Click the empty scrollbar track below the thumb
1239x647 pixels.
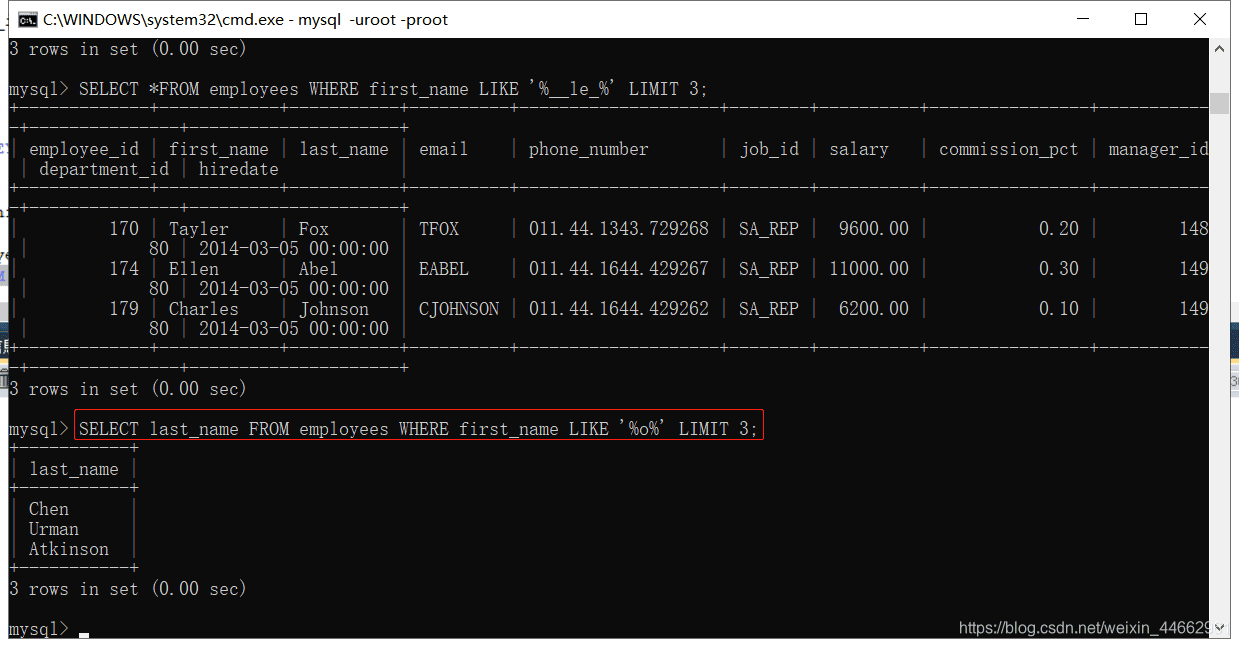[1219, 400]
